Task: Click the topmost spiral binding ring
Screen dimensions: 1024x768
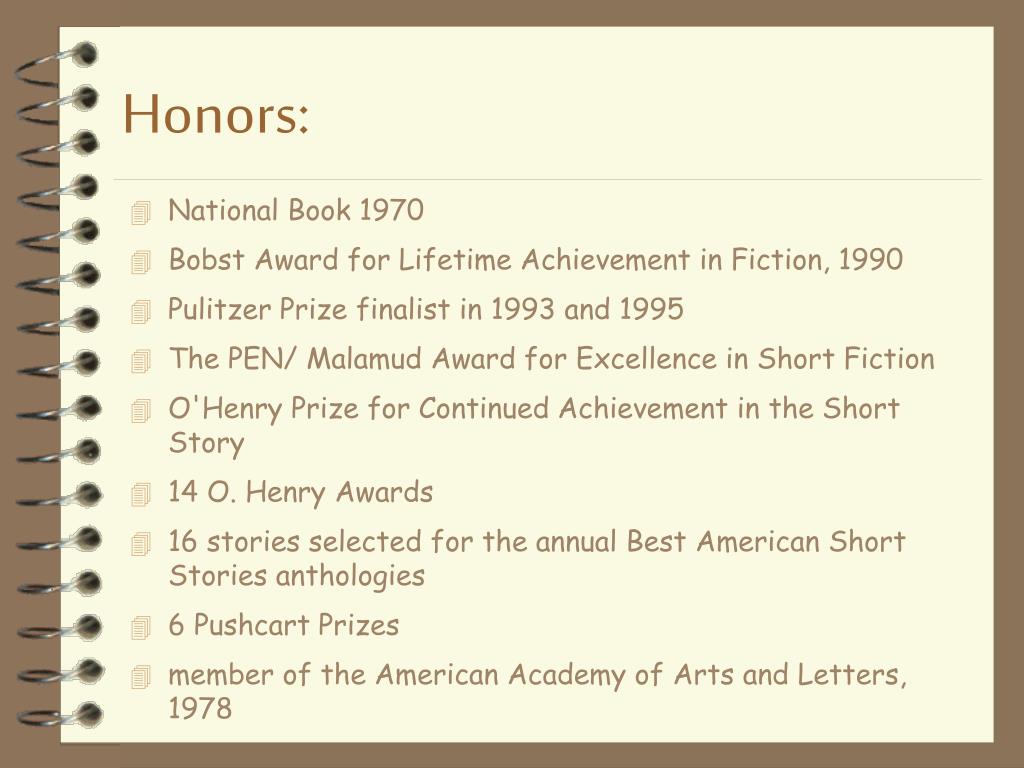Action: [x=70, y=56]
